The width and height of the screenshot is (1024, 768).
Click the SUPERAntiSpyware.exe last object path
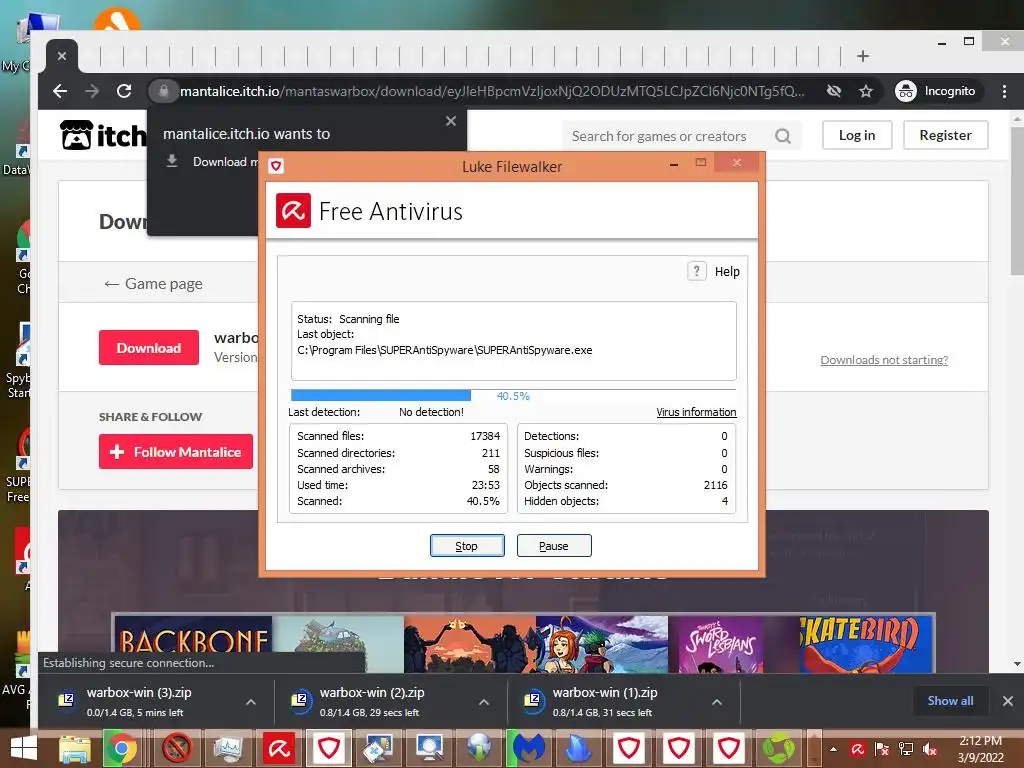(x=445, y=350)
